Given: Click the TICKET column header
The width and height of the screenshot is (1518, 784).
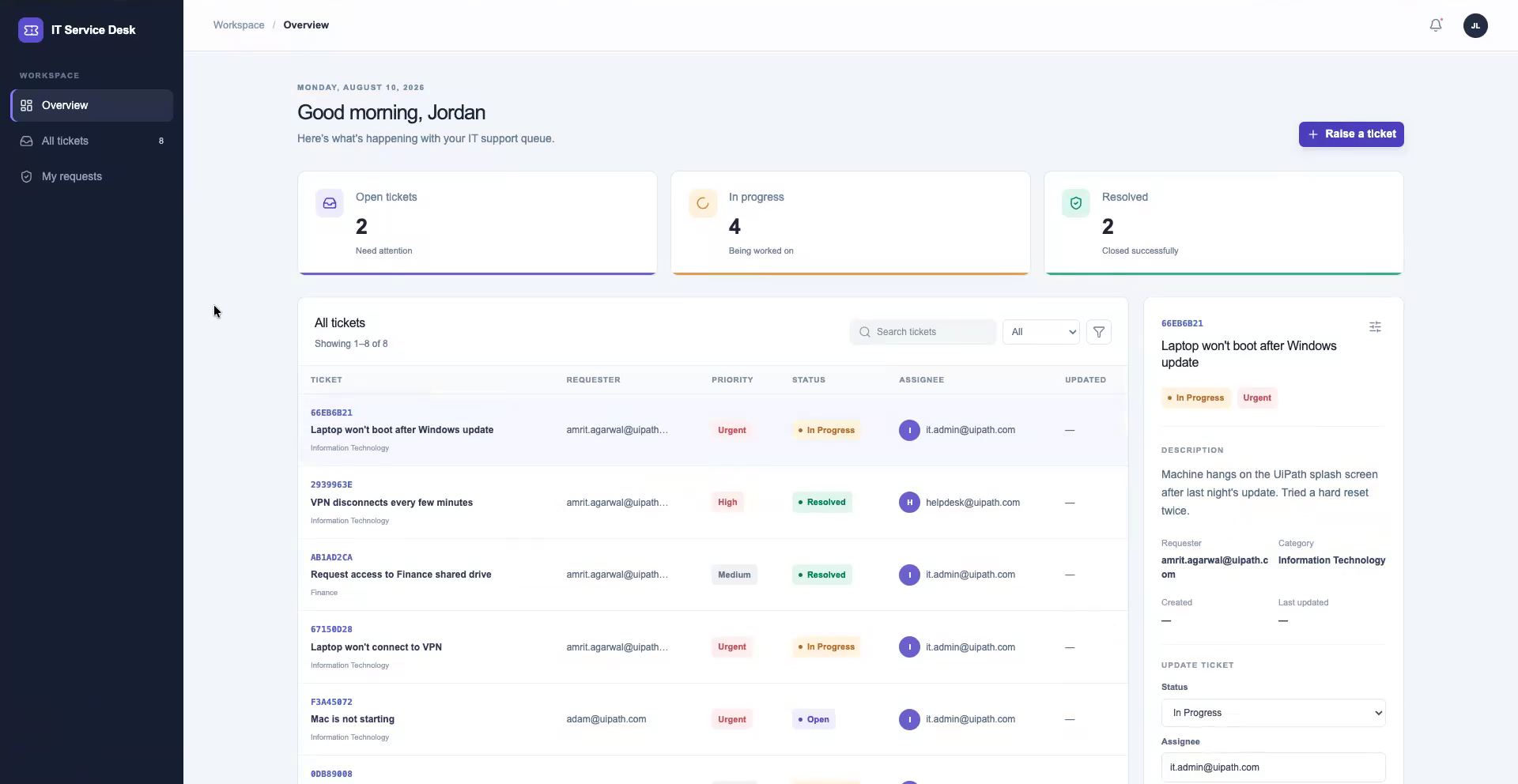Looking at the screenshot, I should (x=327, y=380).
